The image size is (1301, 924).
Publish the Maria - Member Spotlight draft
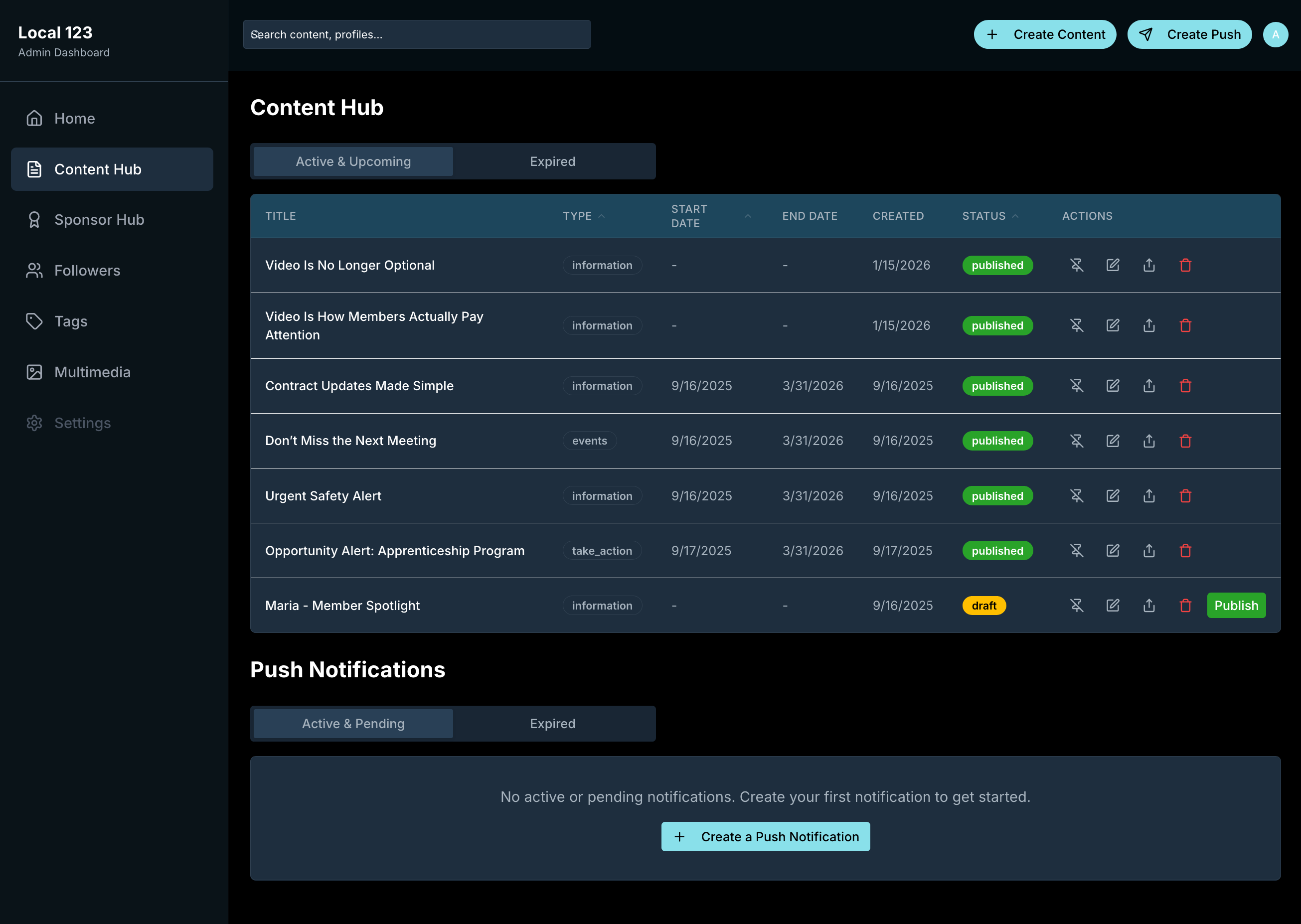1236,606
